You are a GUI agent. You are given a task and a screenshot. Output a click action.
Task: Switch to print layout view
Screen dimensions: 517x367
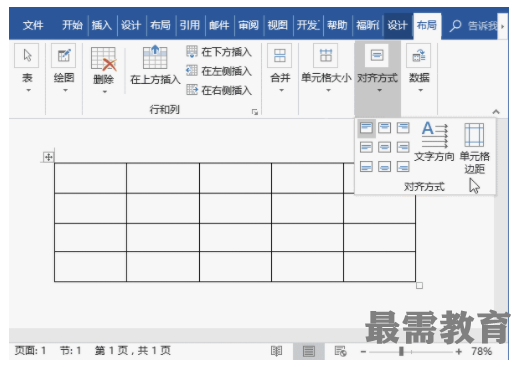click(309, 351)
